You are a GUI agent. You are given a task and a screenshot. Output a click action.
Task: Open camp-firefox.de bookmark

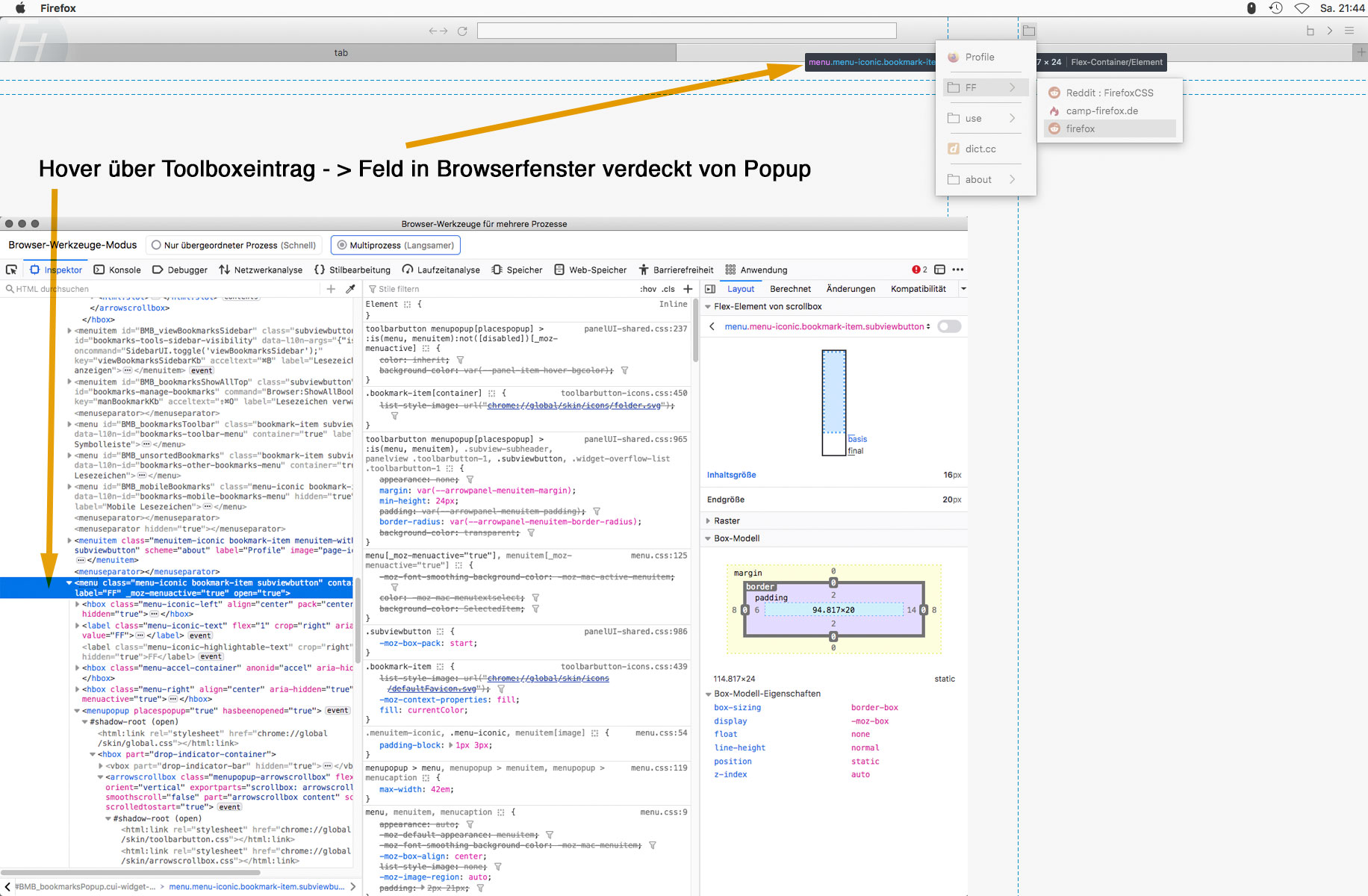1110,111
